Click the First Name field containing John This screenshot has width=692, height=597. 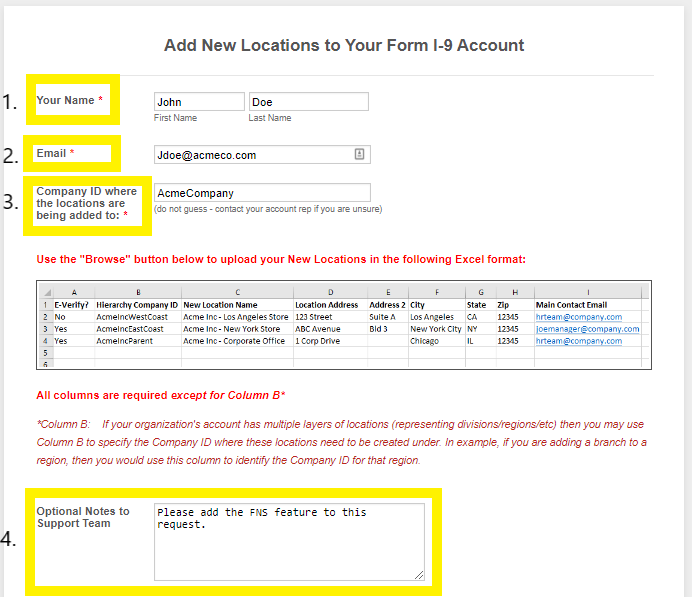(x=198, y=102)
